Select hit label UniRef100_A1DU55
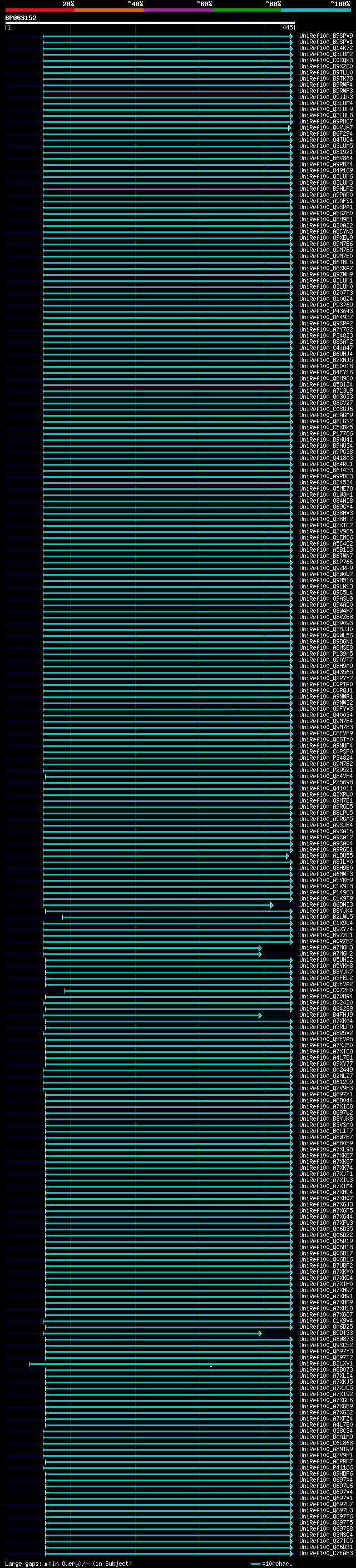 click(x=325, y=856)
